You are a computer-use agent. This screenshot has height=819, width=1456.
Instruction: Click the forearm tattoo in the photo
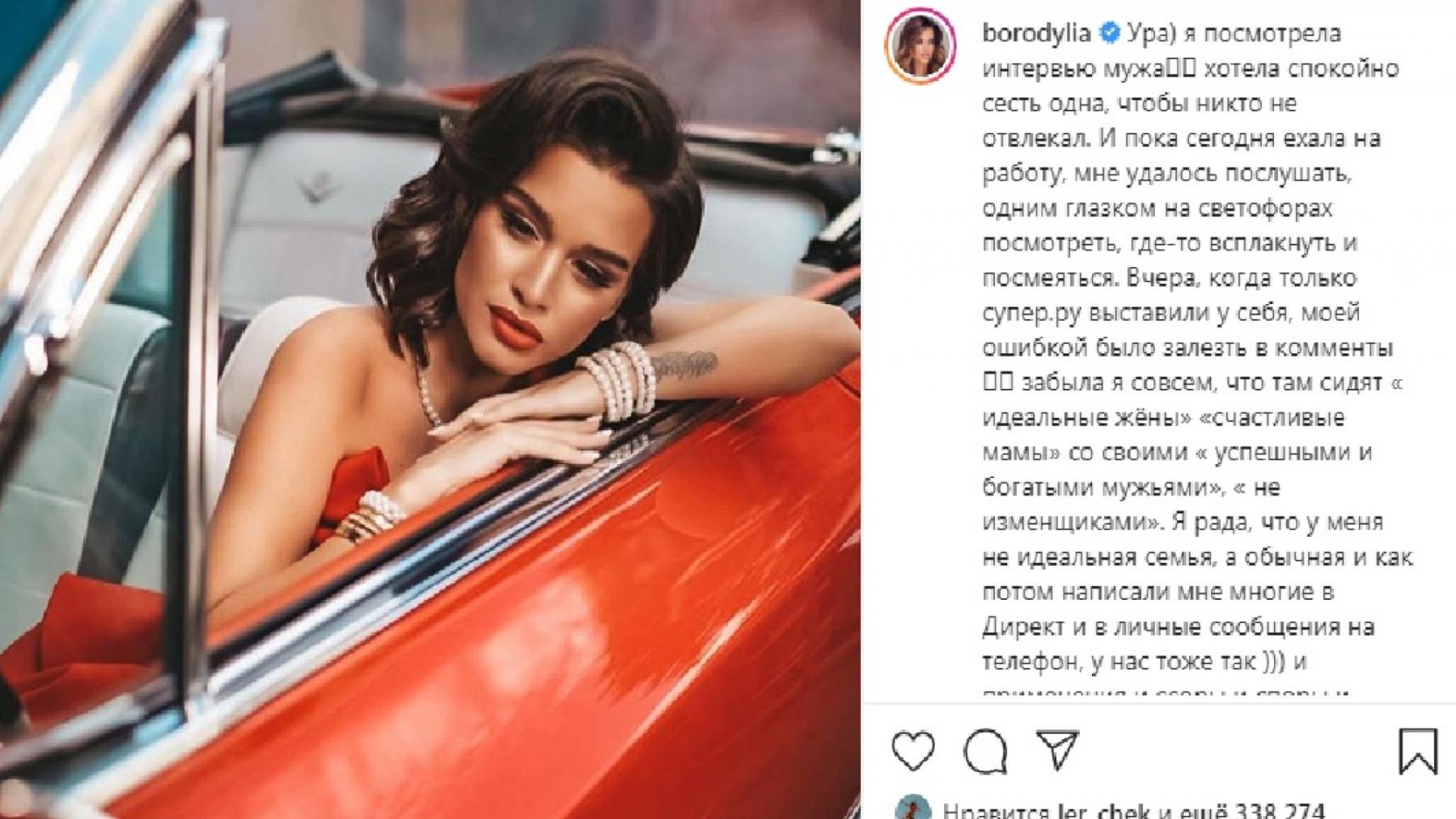(x=684, y=365)
